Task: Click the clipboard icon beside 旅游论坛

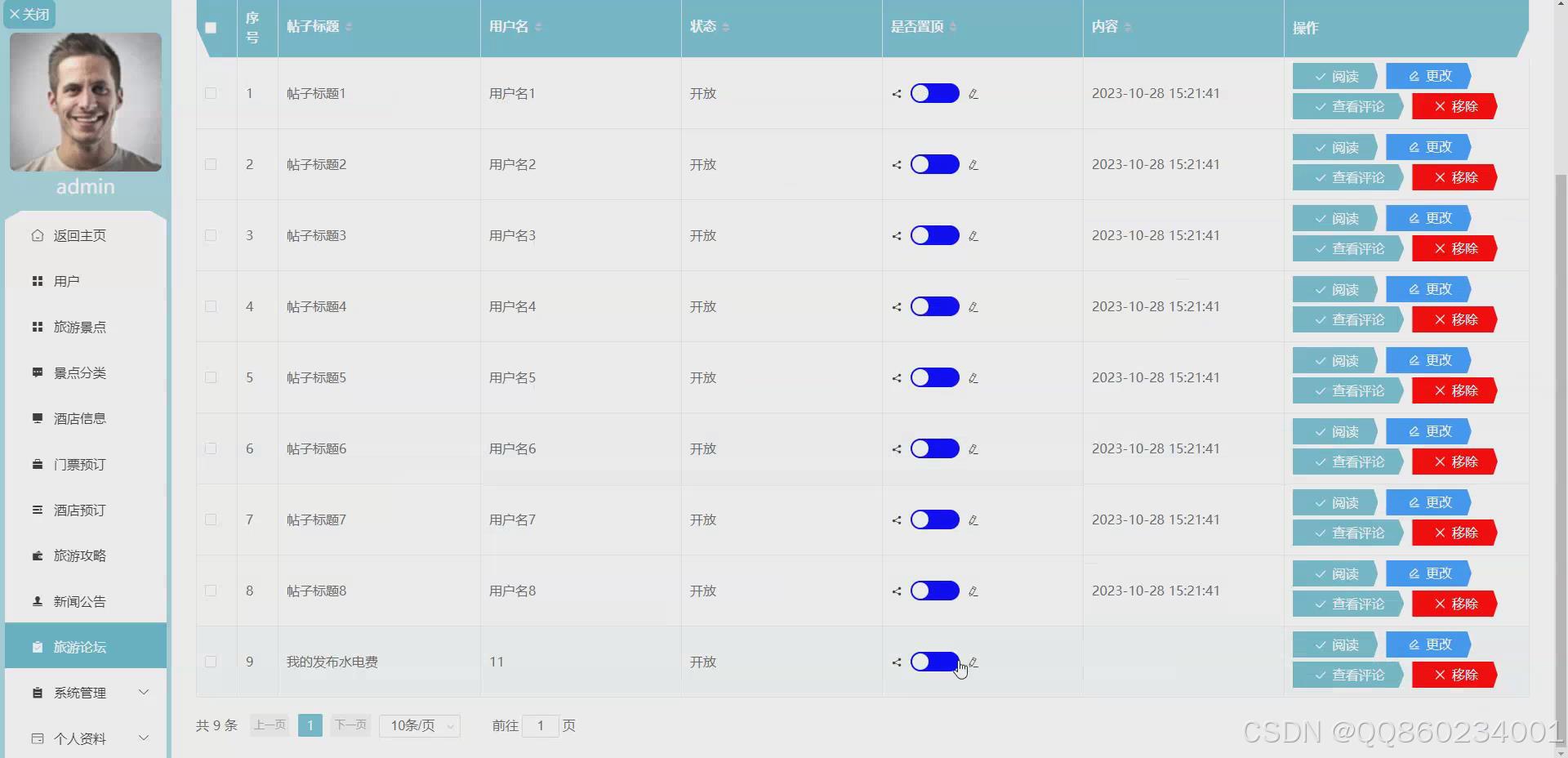Action: point(38,647)
